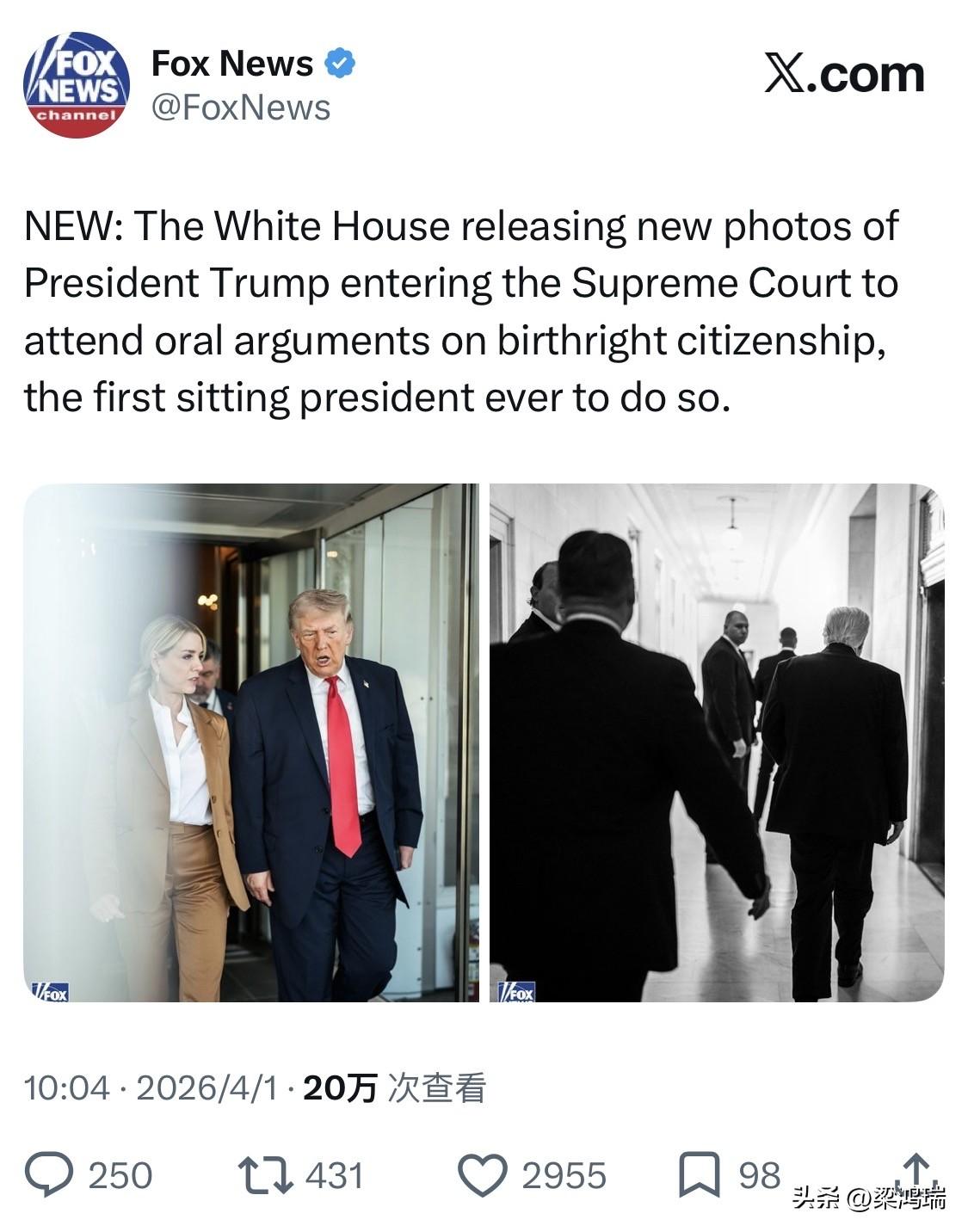The width and height of the screenshot is (968, 1232).
Task: Click the 431 reposts count
Action: (335, 1176)
